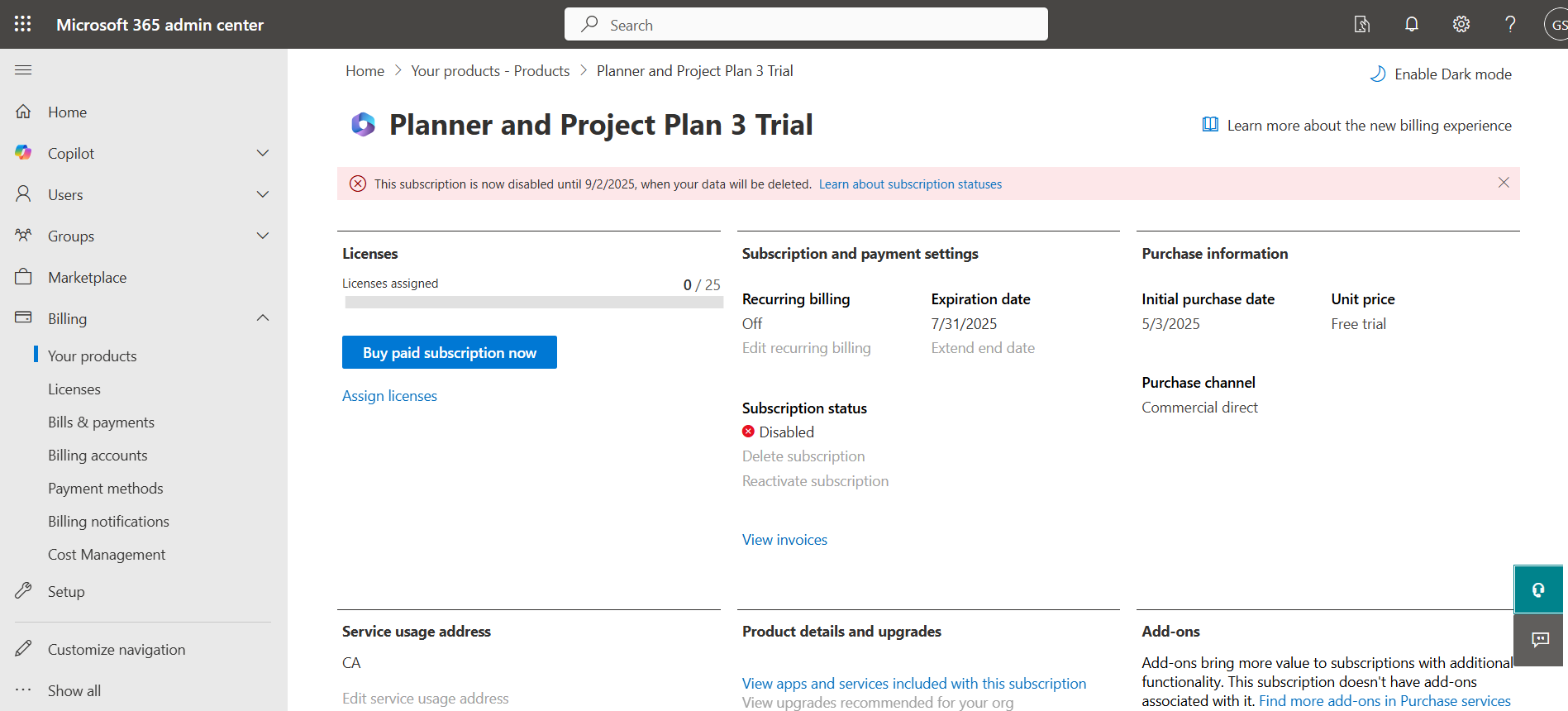Open Bills & payments page
The height and width of the screenshot is (711, 1568).
(101, 422)
